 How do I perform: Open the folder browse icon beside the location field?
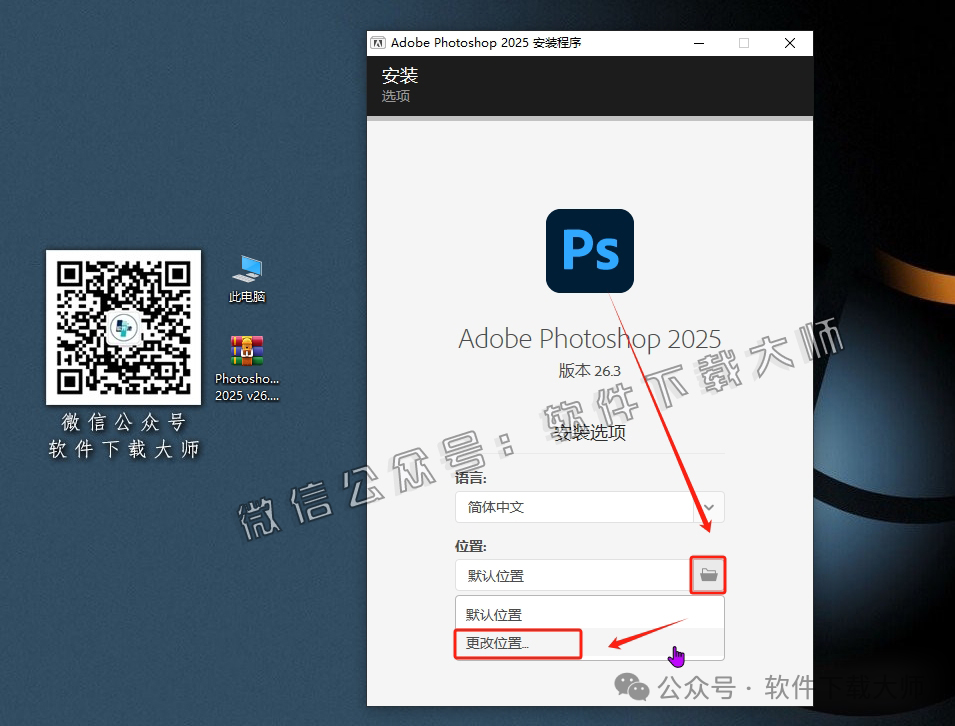[x=708, y=575]
